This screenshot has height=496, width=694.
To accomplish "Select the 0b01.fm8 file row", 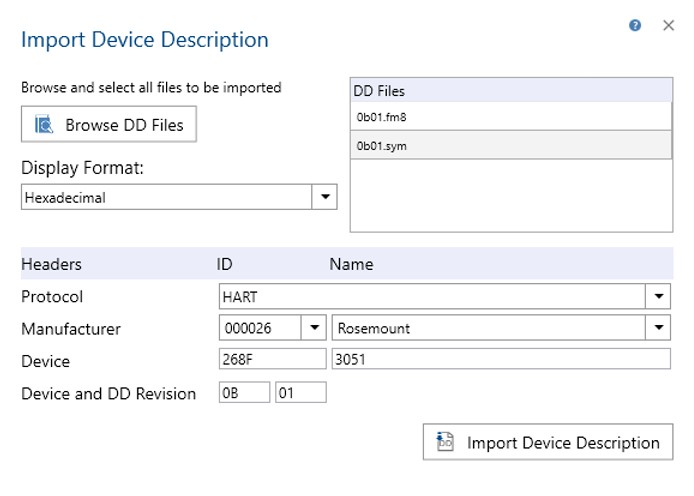I will (x=511, y=117).
